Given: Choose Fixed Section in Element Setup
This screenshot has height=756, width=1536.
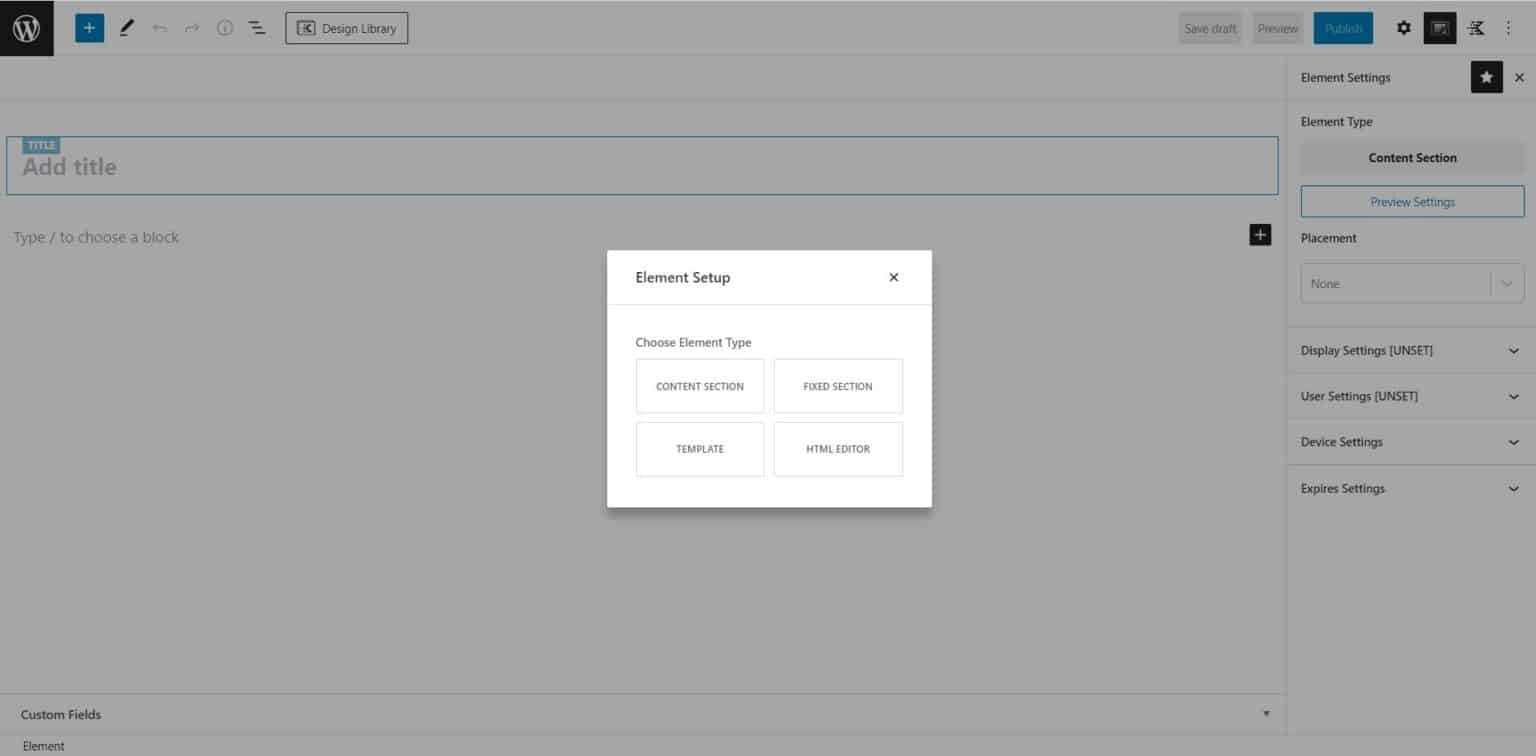Looking at the screenshot, I should point(838,385).
